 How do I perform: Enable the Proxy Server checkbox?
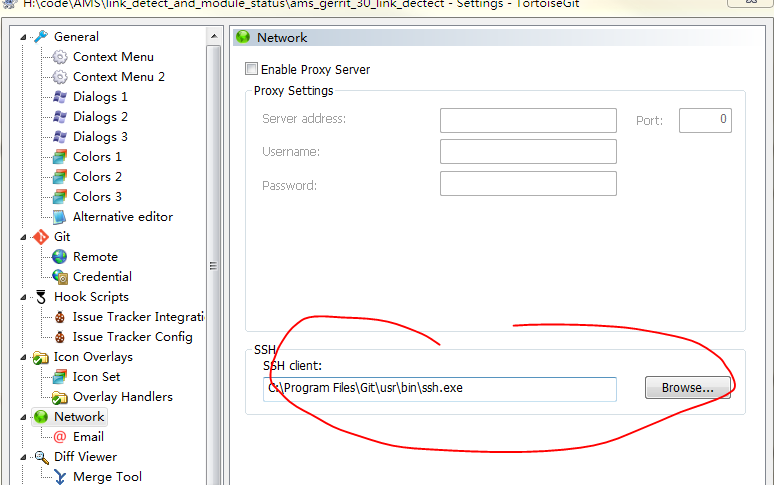(x=251, y=69)
